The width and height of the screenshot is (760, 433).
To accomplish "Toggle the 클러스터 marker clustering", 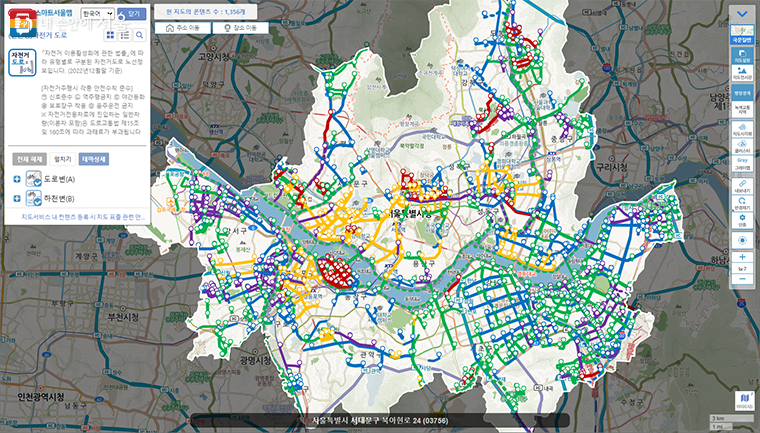I will (x=742, y=146).
